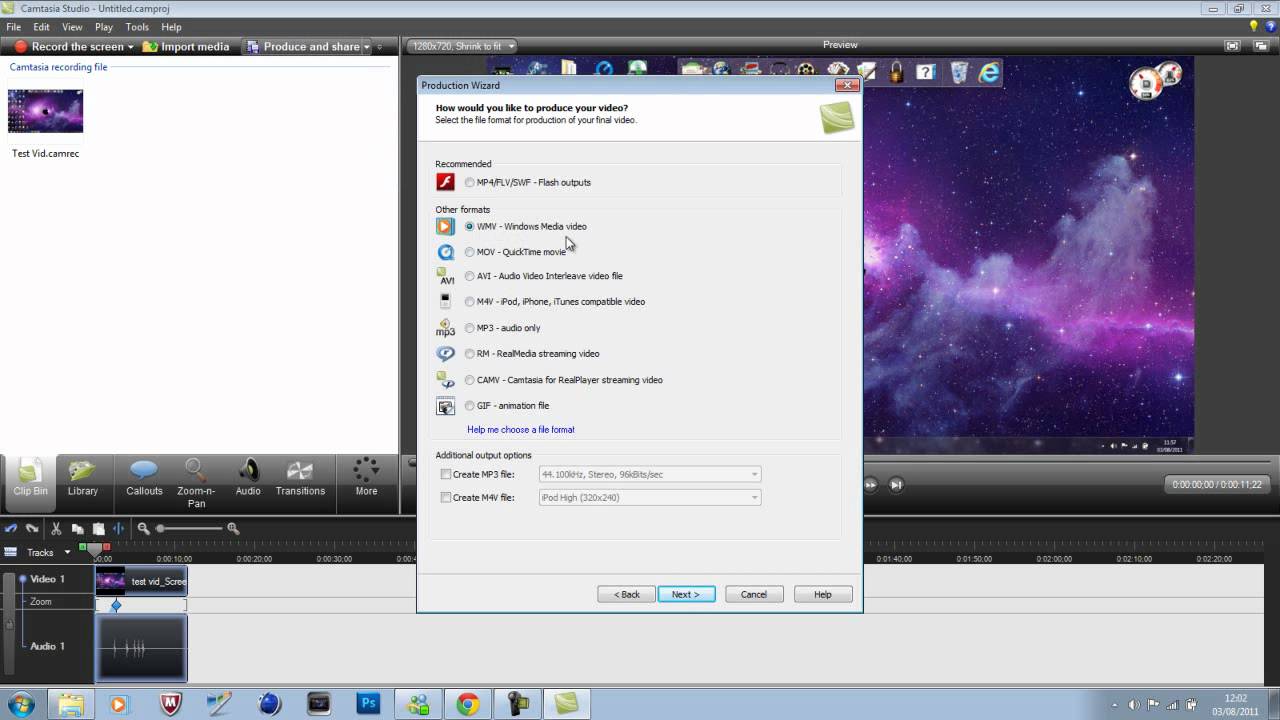Open the 1280x720 Shrink to fit dropdown
This screenshot has width=1280, height=720.
click(462, 46)
